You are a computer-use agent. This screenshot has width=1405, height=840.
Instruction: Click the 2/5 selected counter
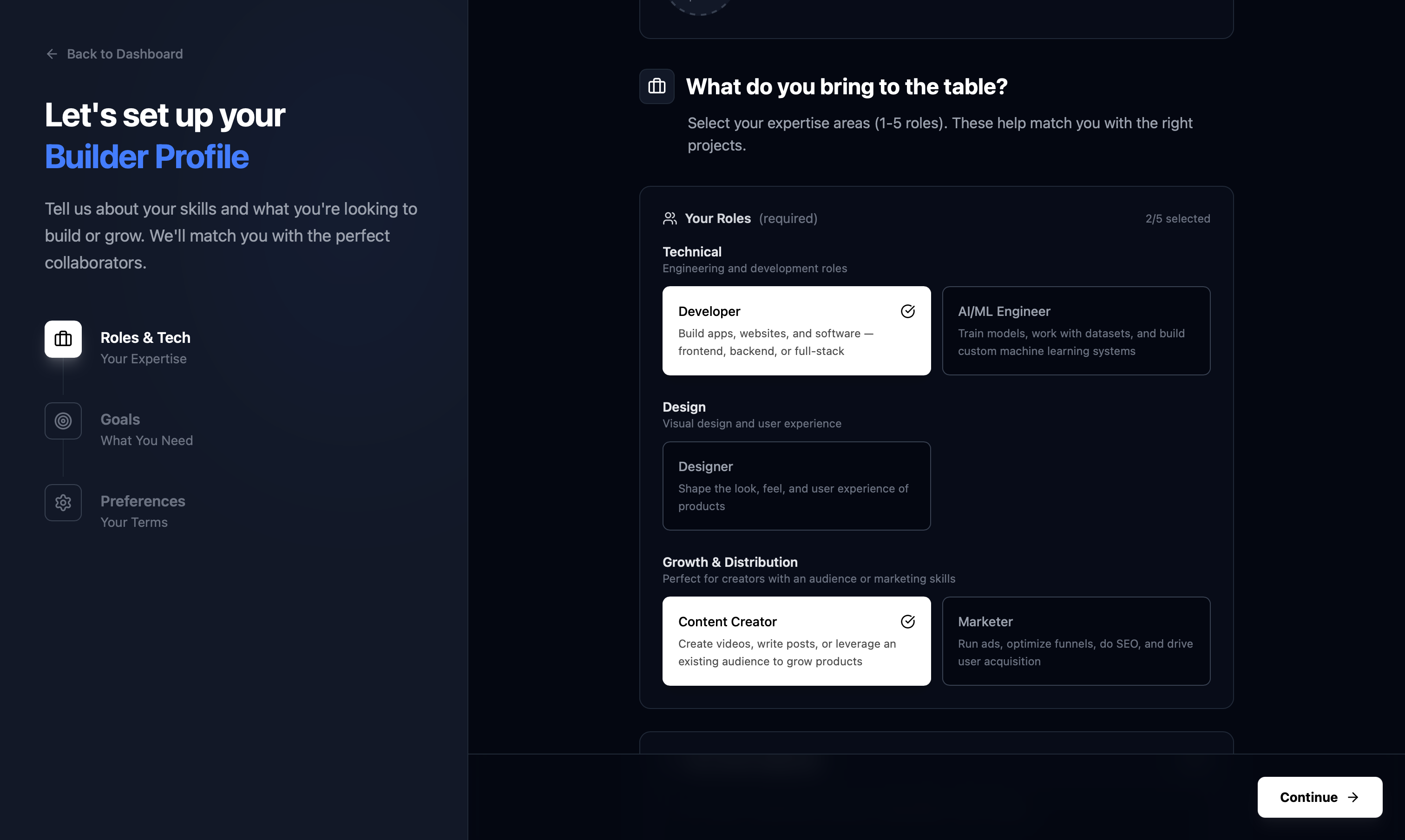[x=1177, y=218]
